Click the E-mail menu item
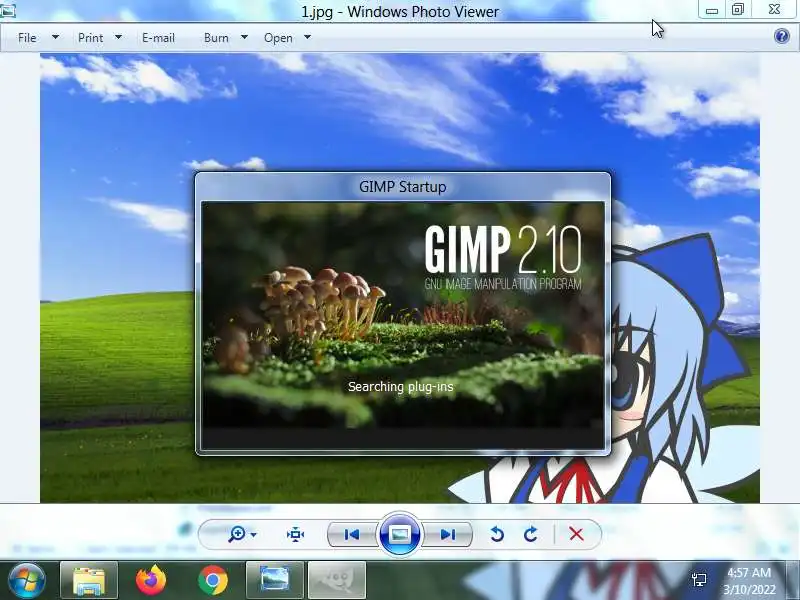 (x=158, y=38)
